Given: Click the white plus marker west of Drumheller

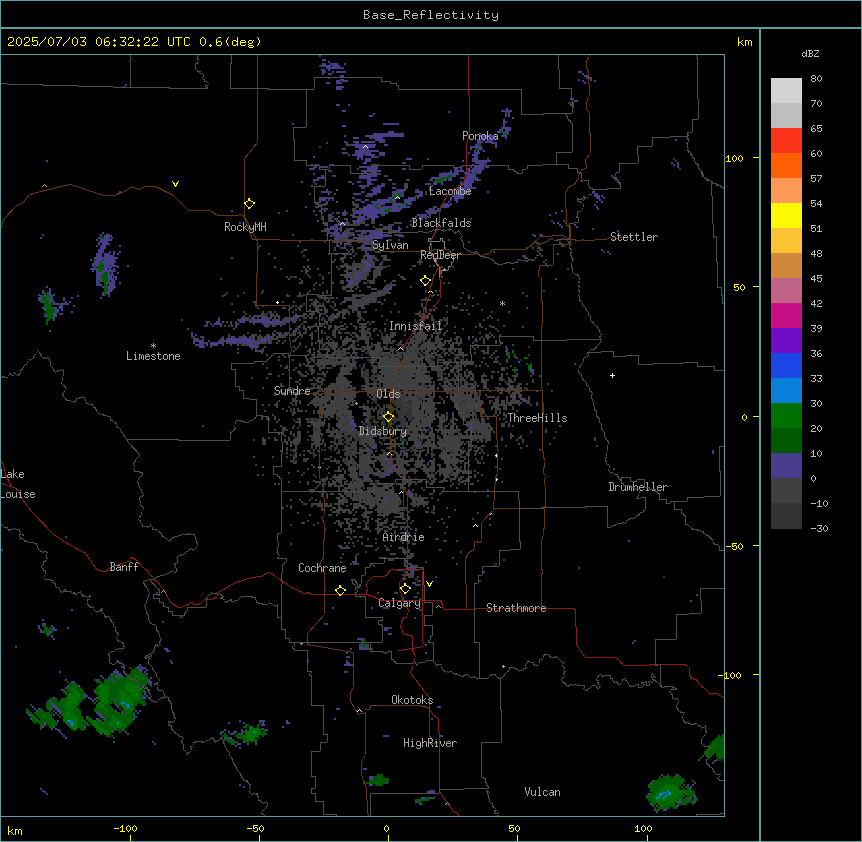Looking at the screenshot, I should [612, 375].
